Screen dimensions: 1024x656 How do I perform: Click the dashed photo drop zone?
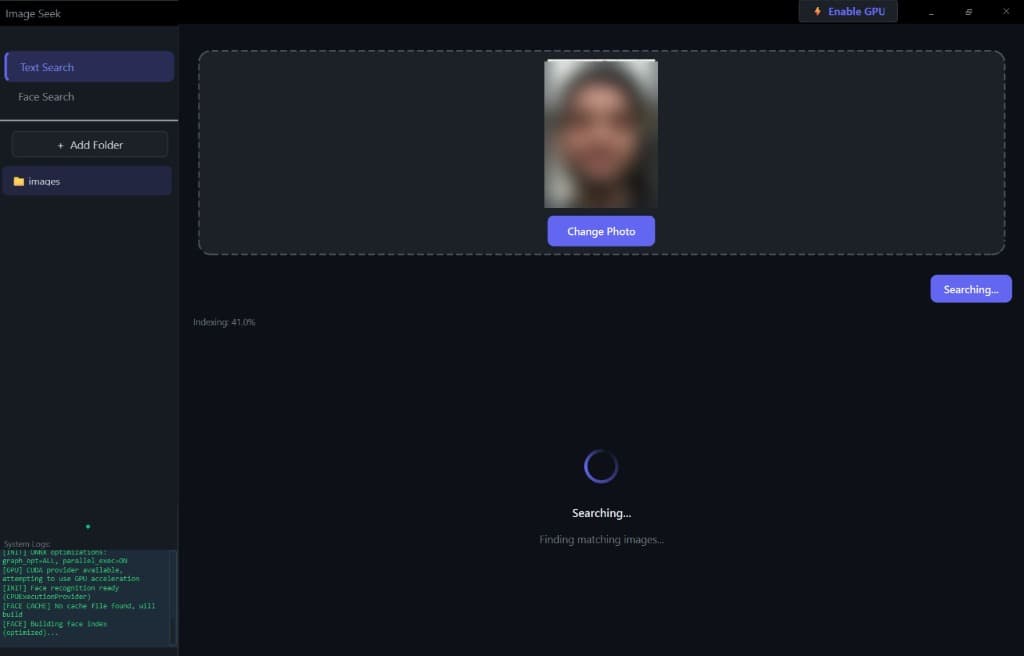point(350,150)
